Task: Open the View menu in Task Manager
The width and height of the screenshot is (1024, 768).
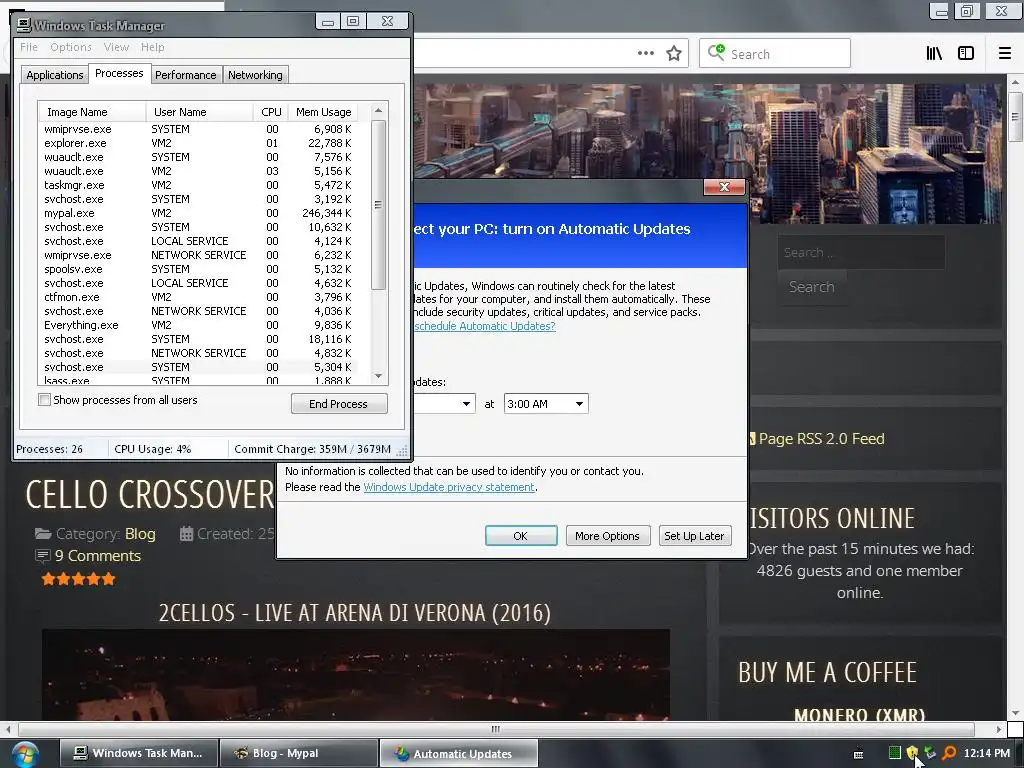Action: pos(116,47)
